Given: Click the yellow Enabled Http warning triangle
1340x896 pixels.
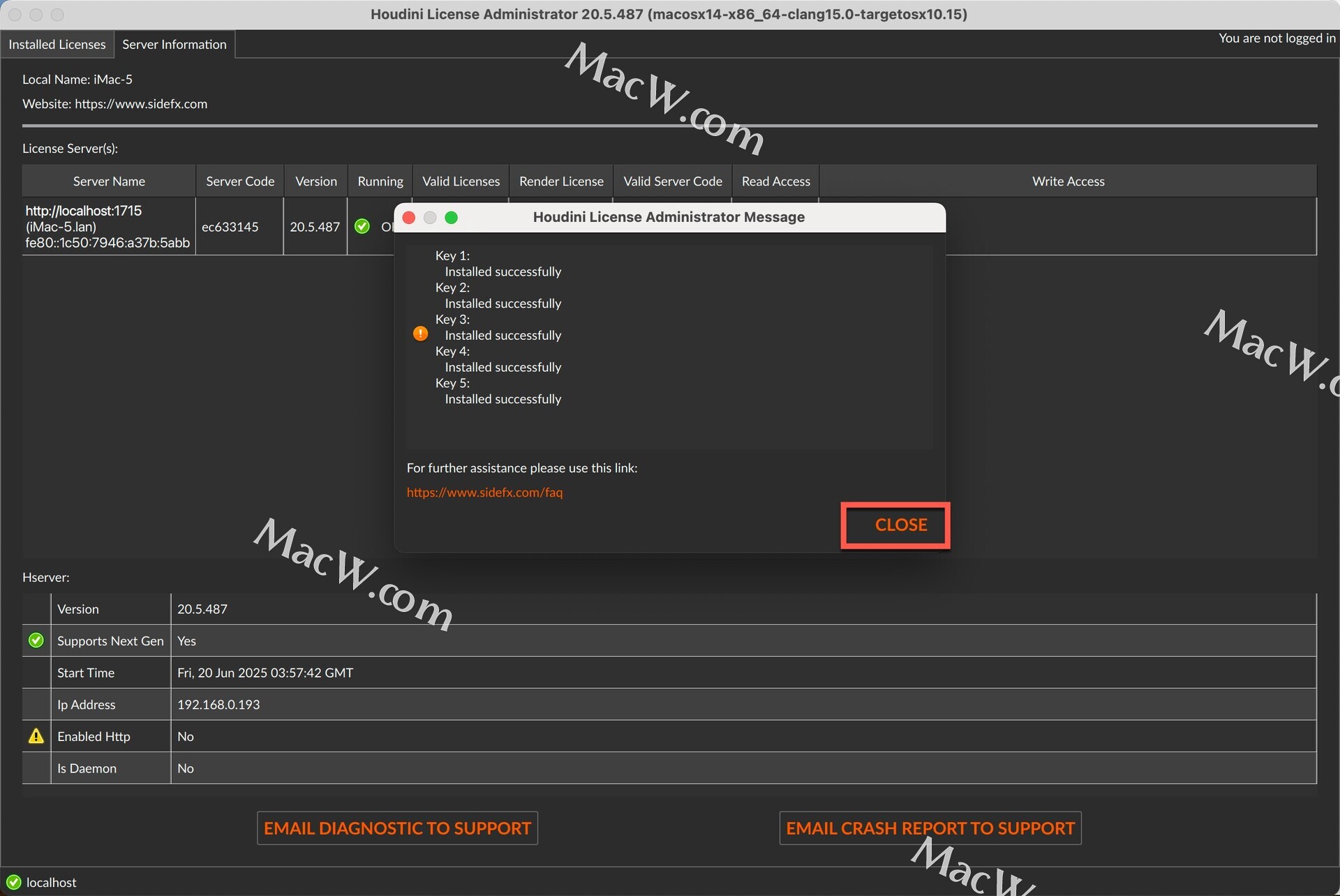Looking at the screenshot, I should click(x=36, y=736).
